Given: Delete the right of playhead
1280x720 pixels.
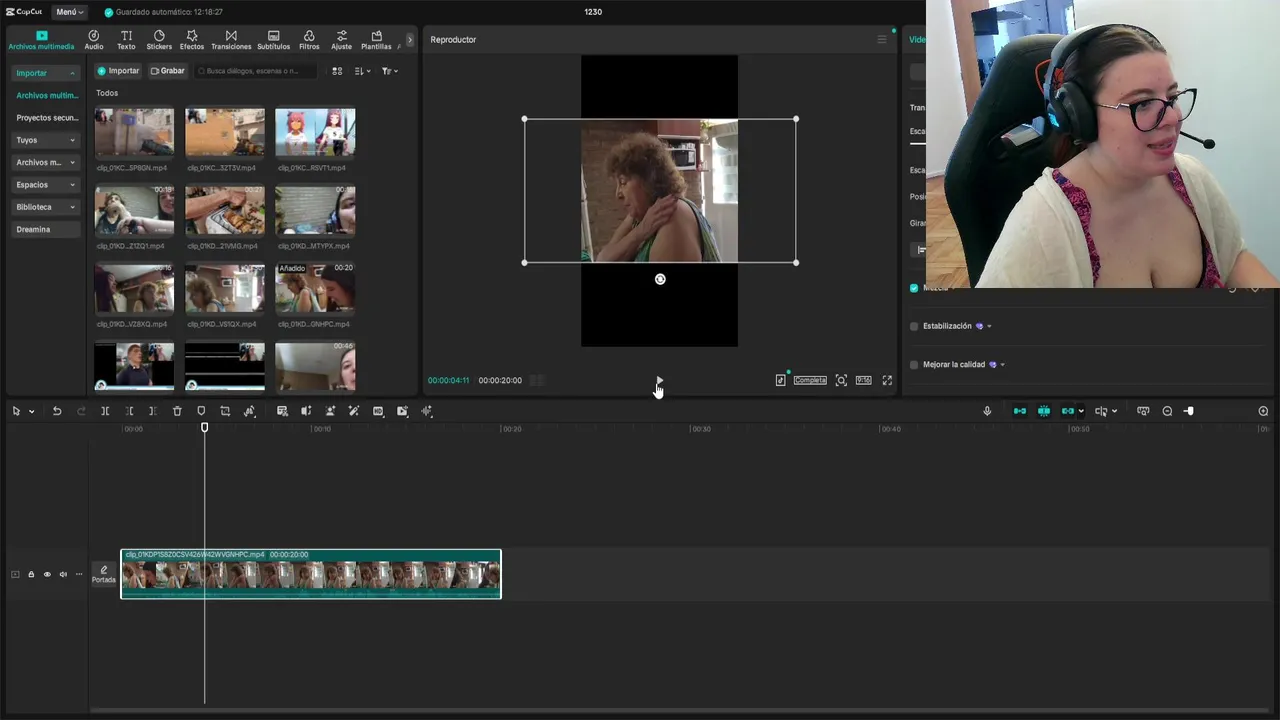Looking at the screenshot, I should pos(152,411).
